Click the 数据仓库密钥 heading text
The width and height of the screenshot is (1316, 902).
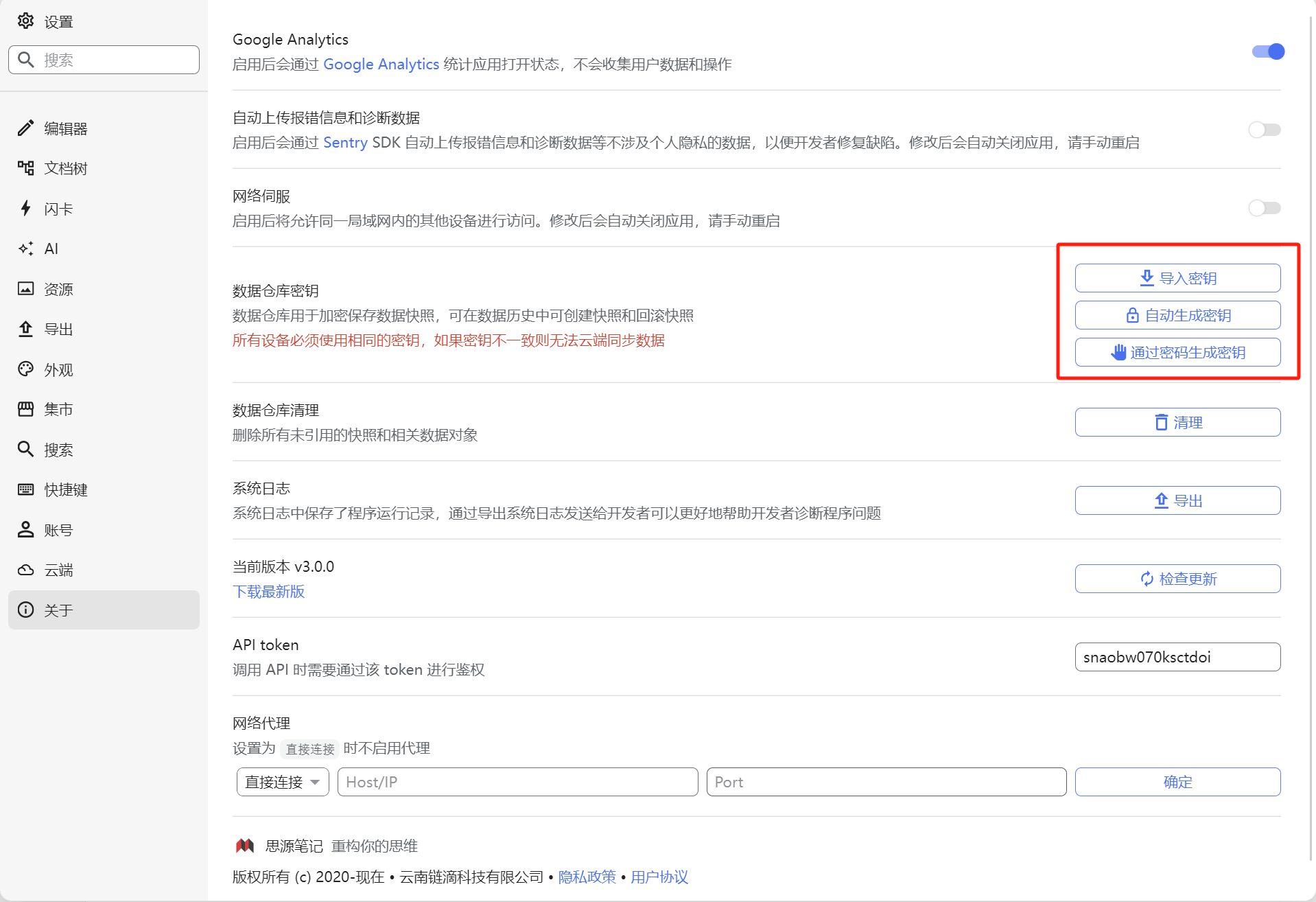(276, 290)
